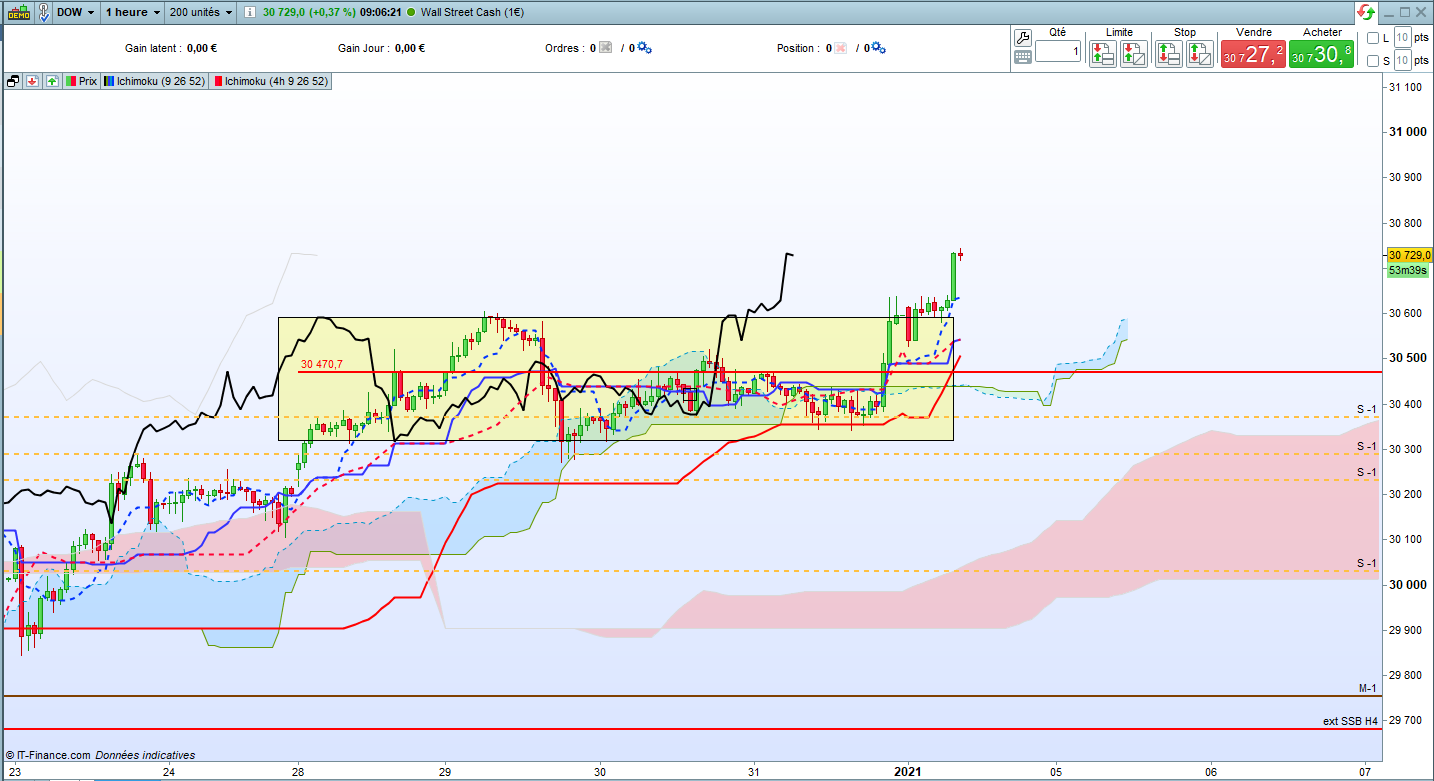Select the Ichimoku (9 26 52) tab

click(153, 81)
